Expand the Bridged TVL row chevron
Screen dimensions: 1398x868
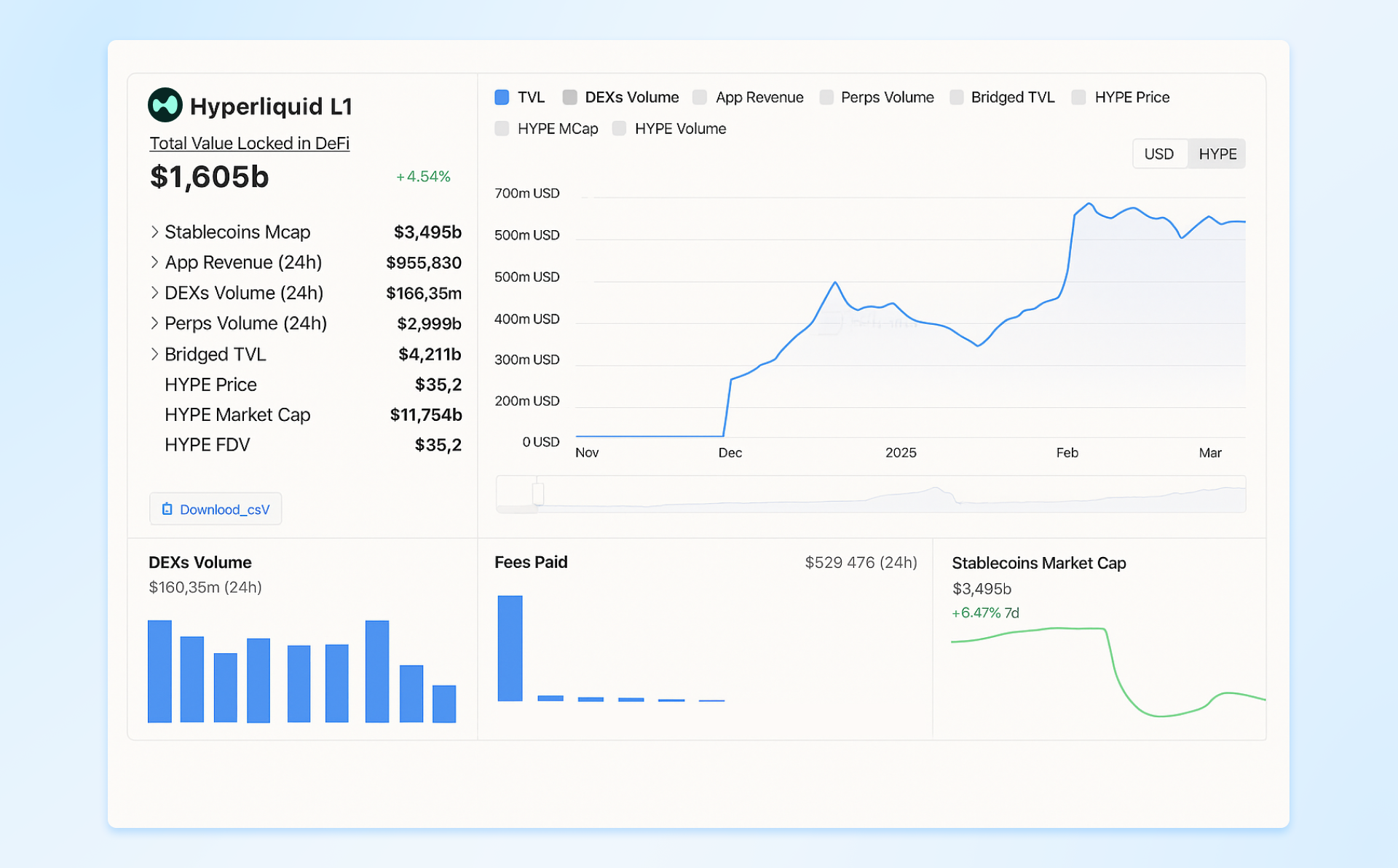tap(154, 354)
